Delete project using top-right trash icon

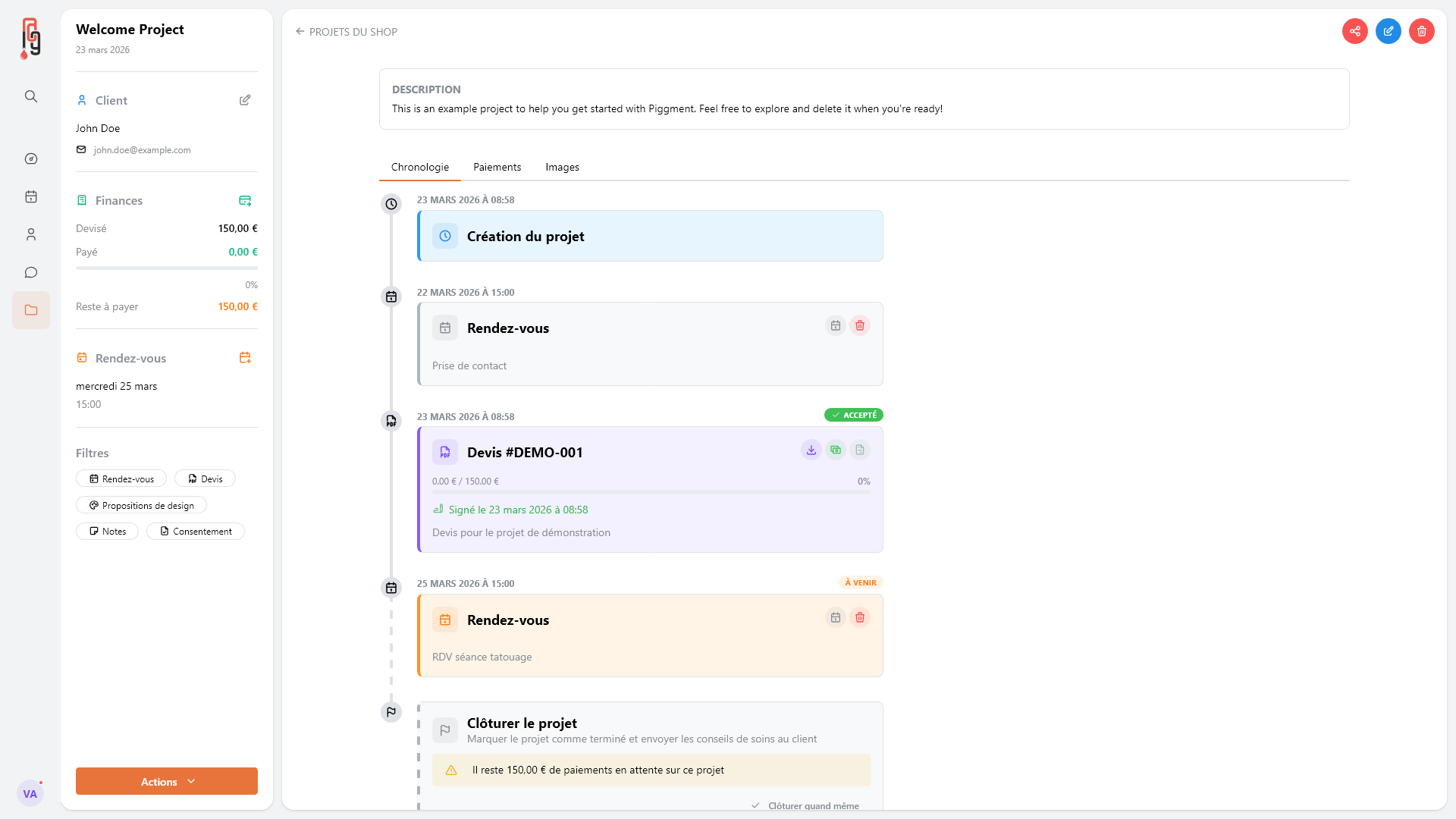pyautogui.click(x=1421, y=31)
